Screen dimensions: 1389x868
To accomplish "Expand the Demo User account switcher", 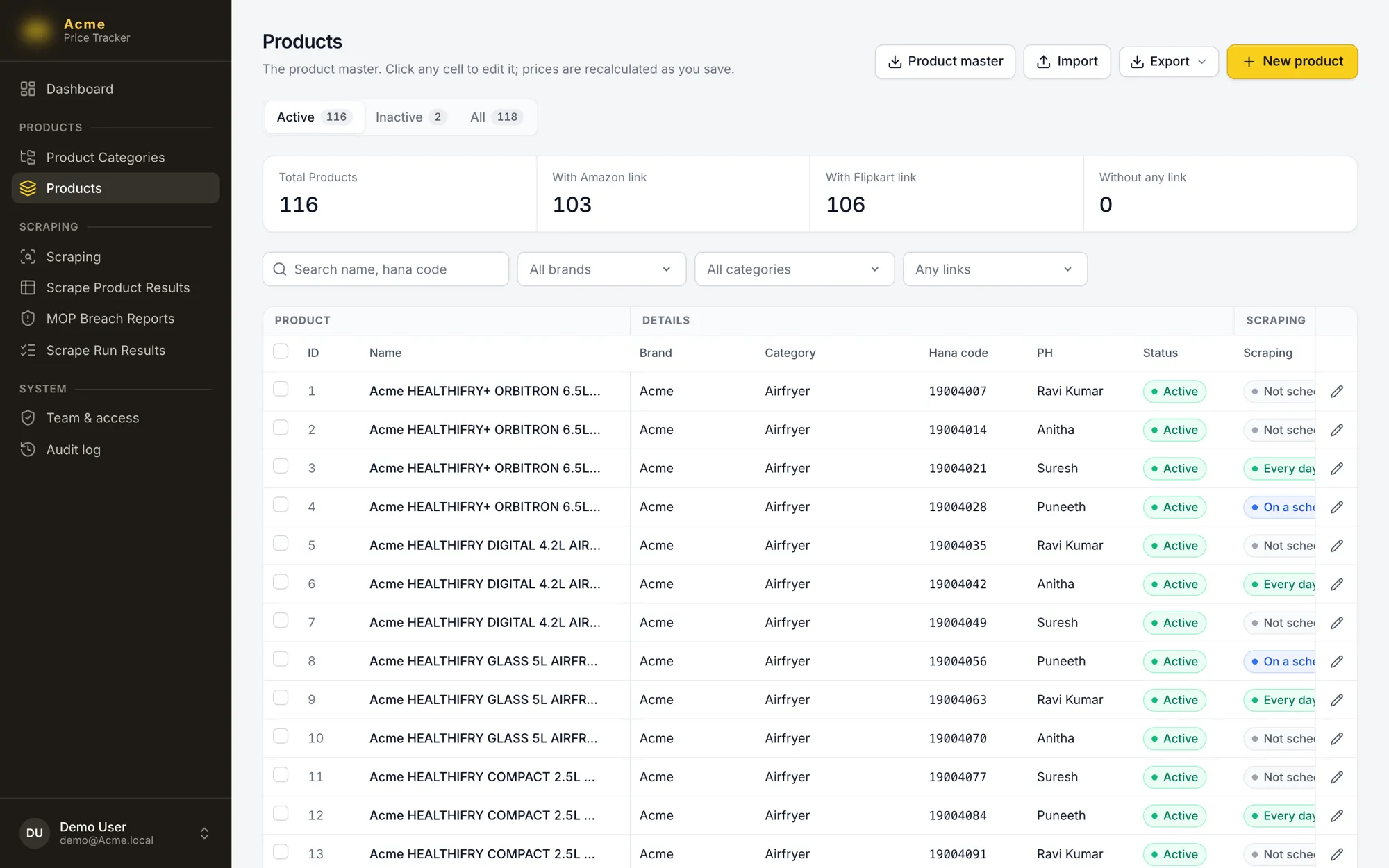I will 204,833.
